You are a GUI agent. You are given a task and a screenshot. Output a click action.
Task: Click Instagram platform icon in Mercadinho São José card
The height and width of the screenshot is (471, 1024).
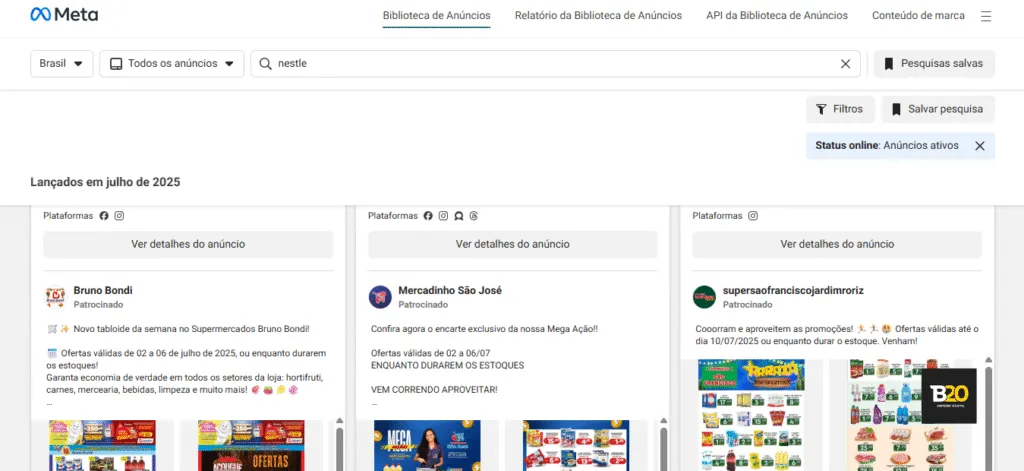443,216
